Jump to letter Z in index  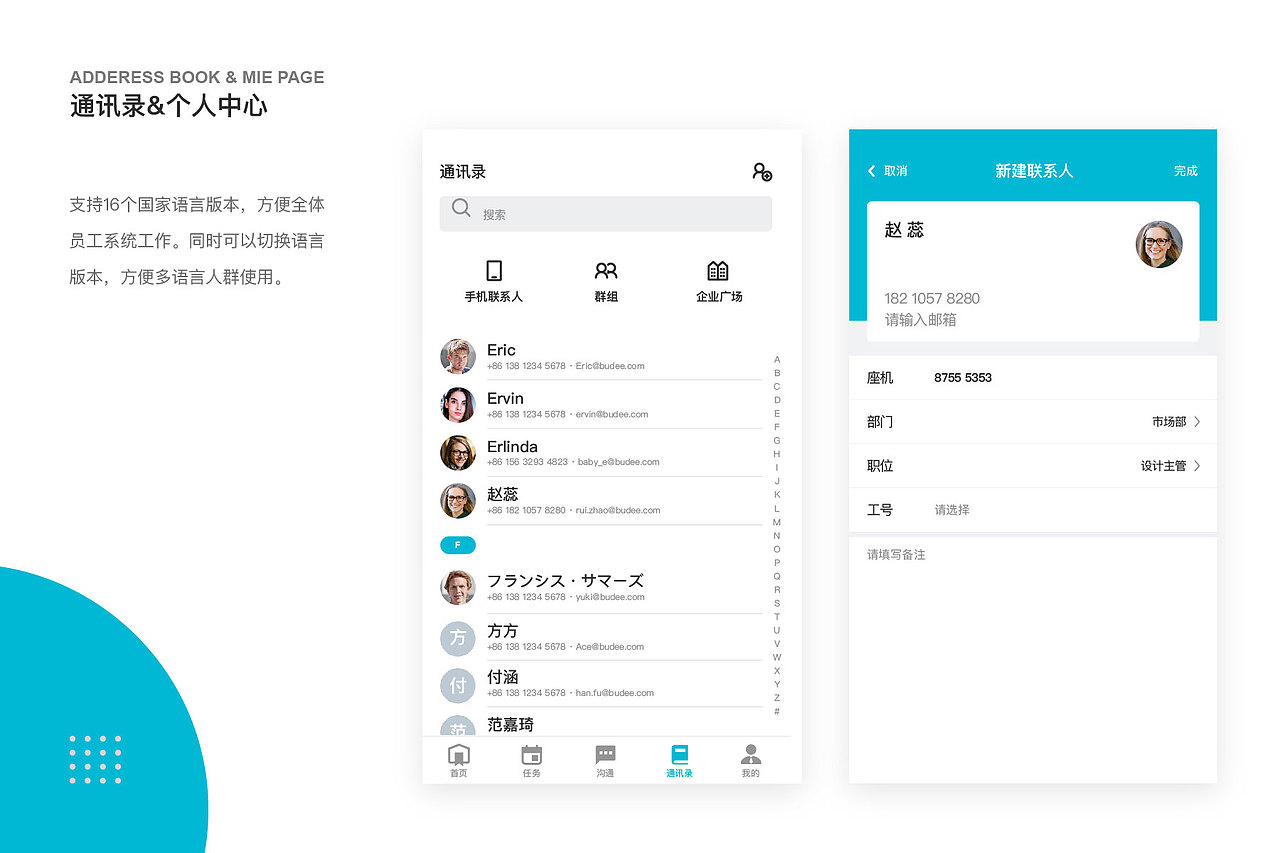point(777,697)
